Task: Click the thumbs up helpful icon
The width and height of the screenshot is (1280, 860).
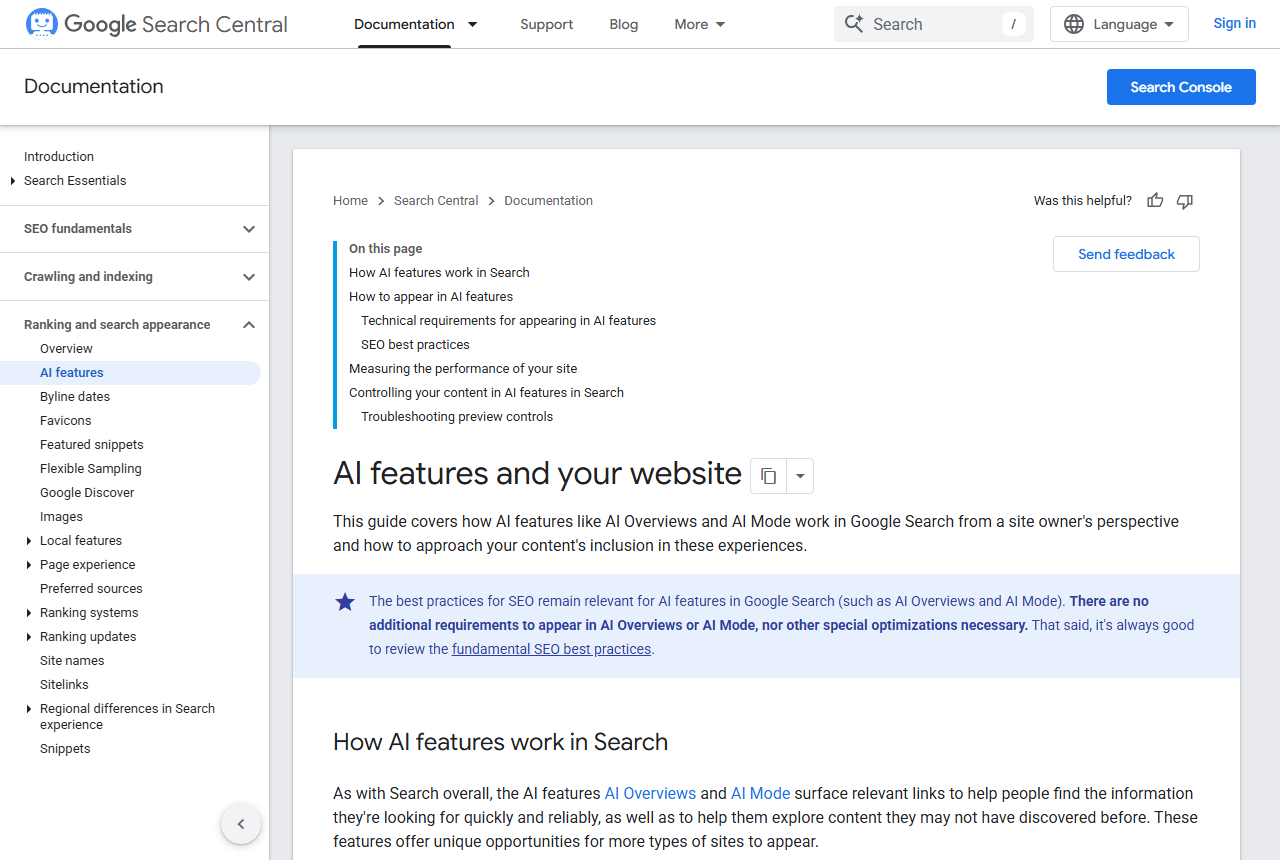Action: [1155, 201]
